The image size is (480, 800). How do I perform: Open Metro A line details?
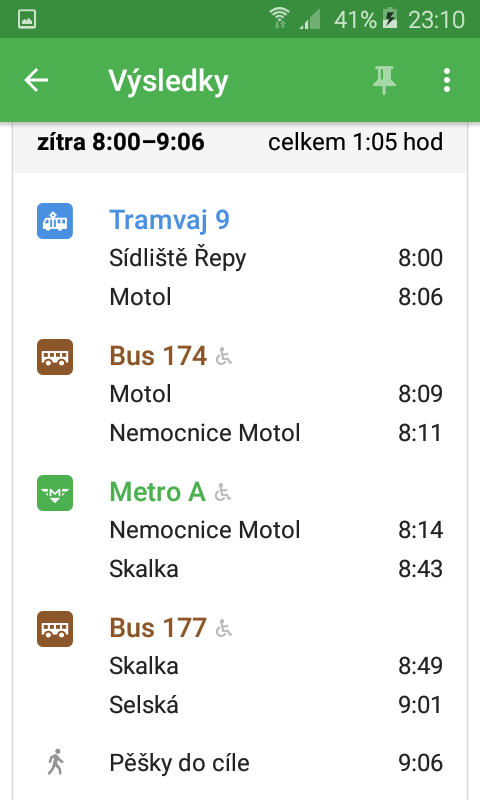pyautogui.click(x=158, y=492)
